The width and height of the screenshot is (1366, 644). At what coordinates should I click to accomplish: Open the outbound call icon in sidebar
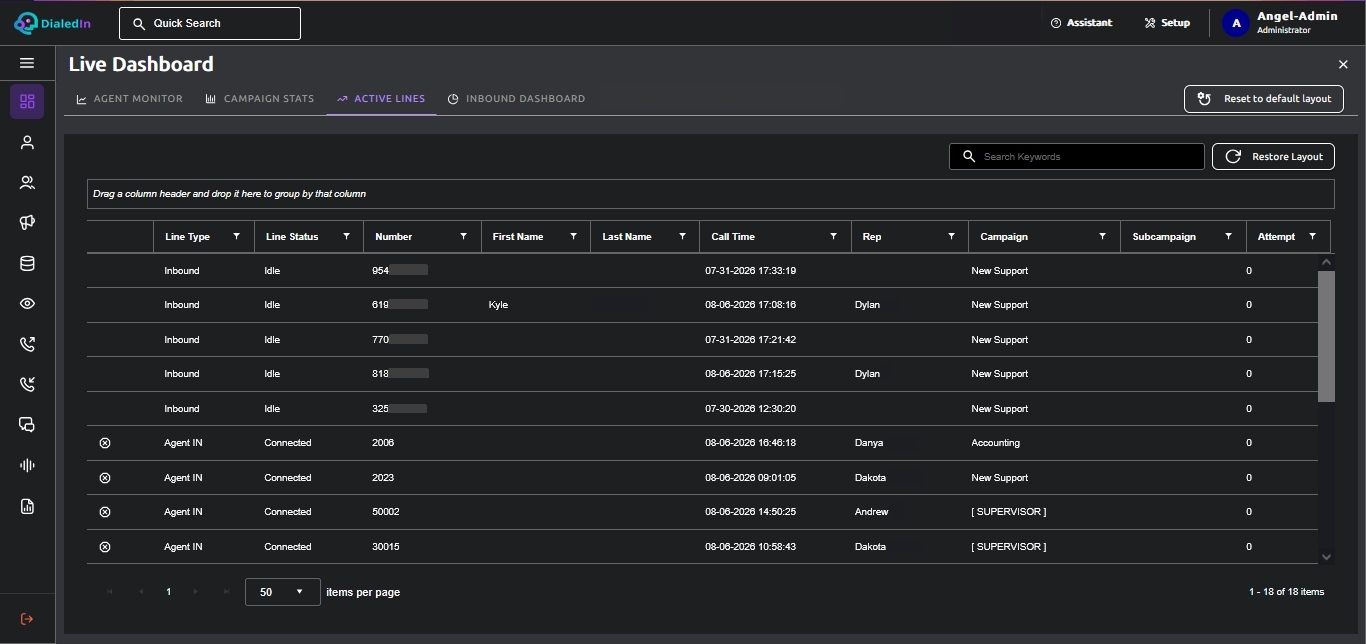[27, 344]
